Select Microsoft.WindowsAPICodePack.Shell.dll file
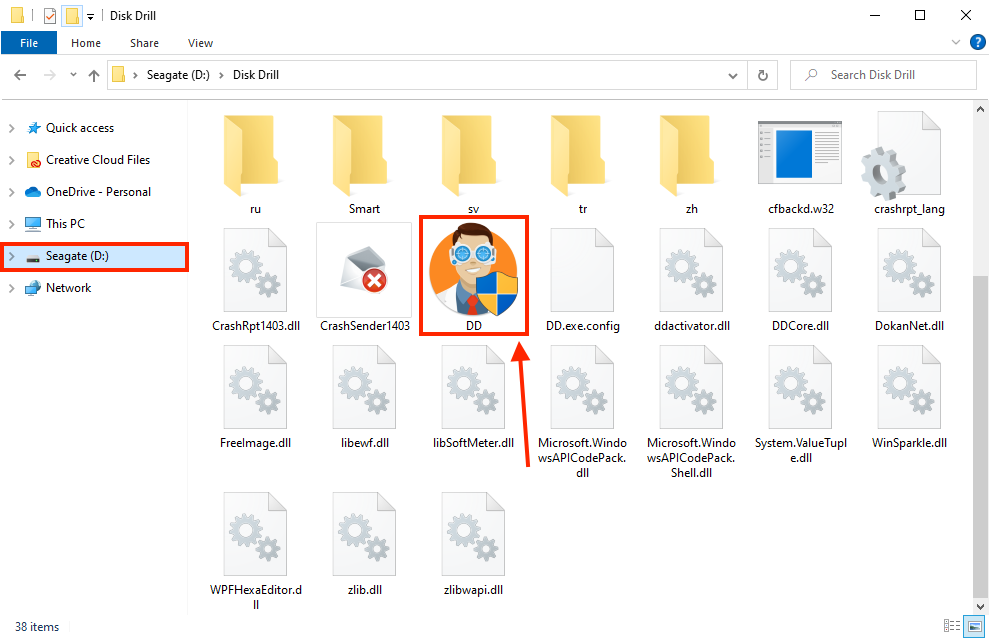This screenshot has height=639, width=990. [691, 412]
